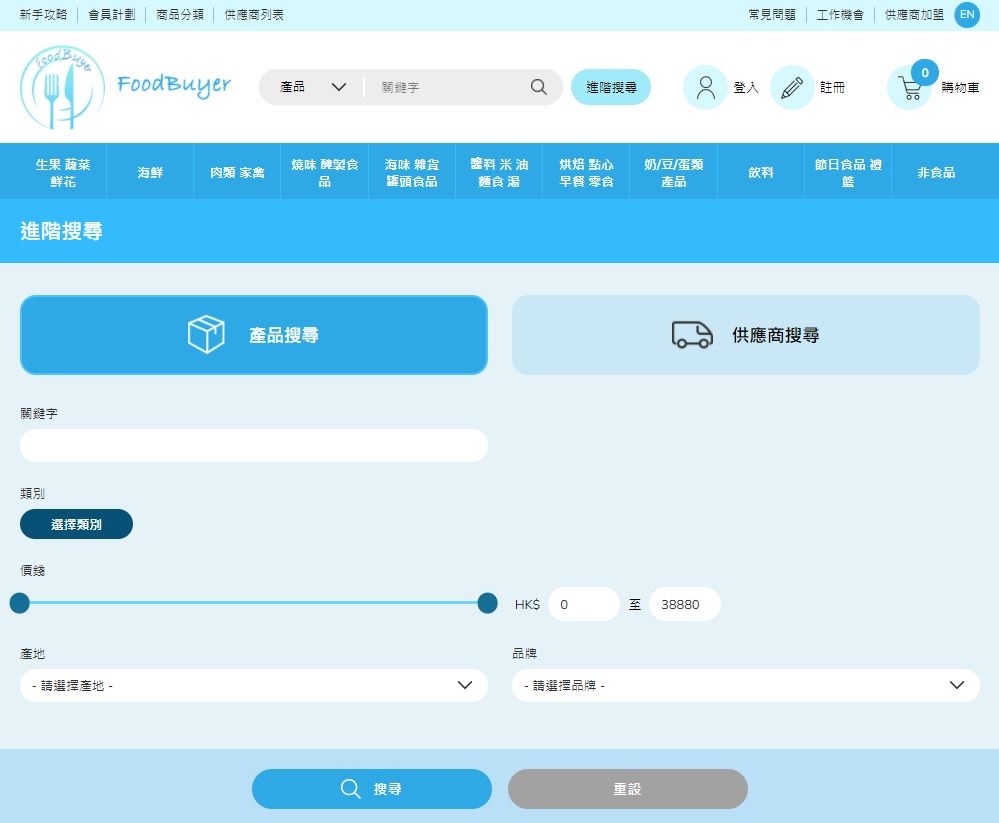Screen dimensions: 999x823
Task: Select the 供應商搜尋 tab
Action: click(745, 334)
